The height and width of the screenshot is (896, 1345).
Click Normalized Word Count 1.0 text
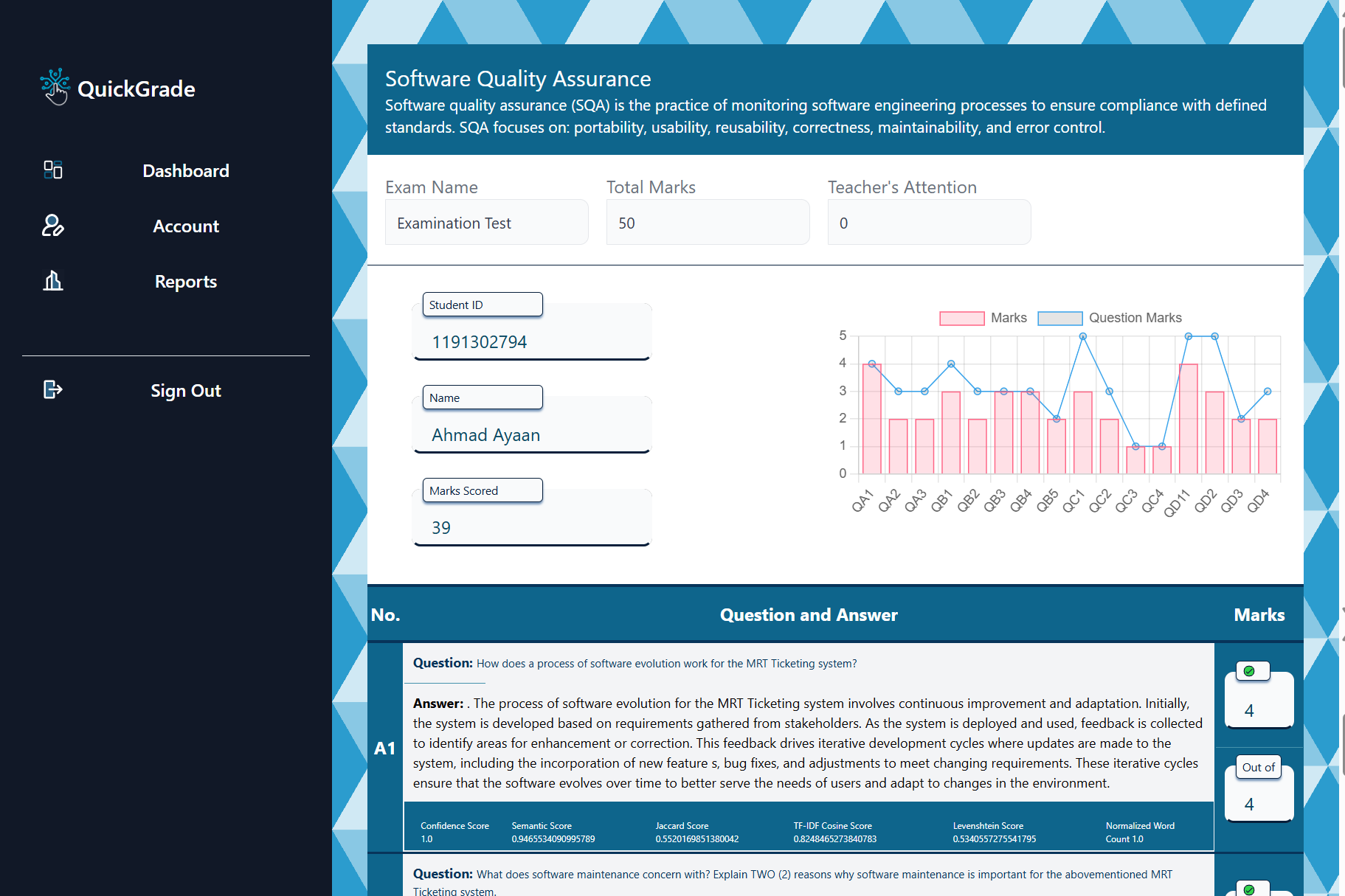click(1140, 833)
